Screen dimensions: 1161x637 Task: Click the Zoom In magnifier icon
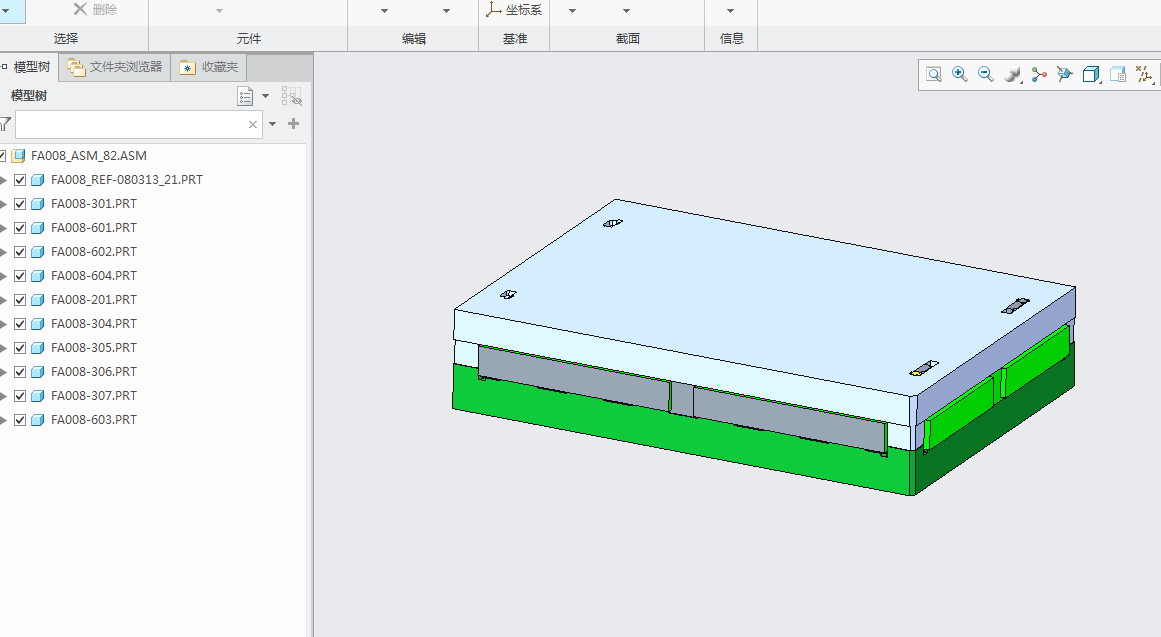pyautogui.click(x=960, y=74)
